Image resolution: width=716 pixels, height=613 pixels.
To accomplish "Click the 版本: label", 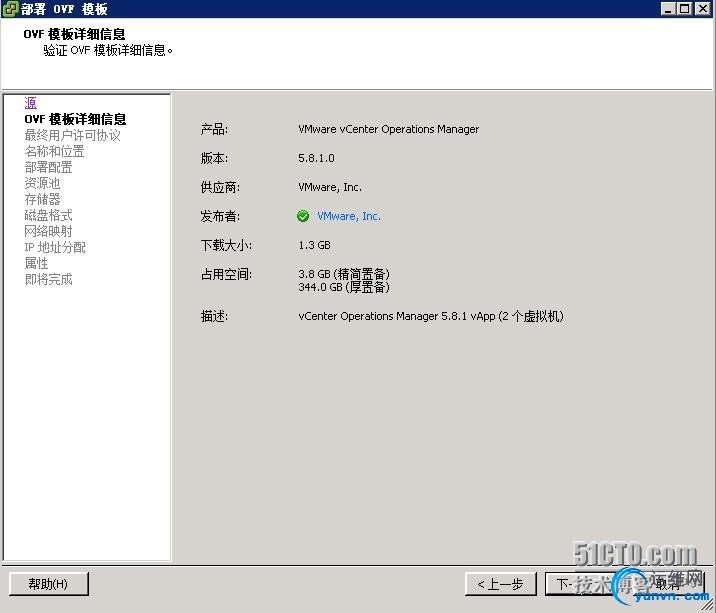I will click(214, 158).
